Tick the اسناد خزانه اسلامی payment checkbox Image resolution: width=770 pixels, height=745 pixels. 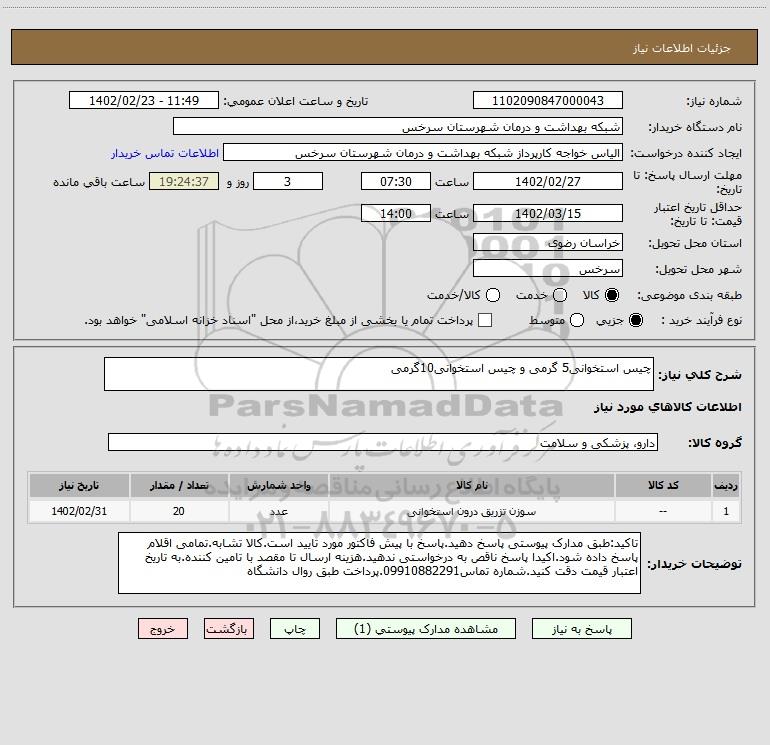click(485, 320)
